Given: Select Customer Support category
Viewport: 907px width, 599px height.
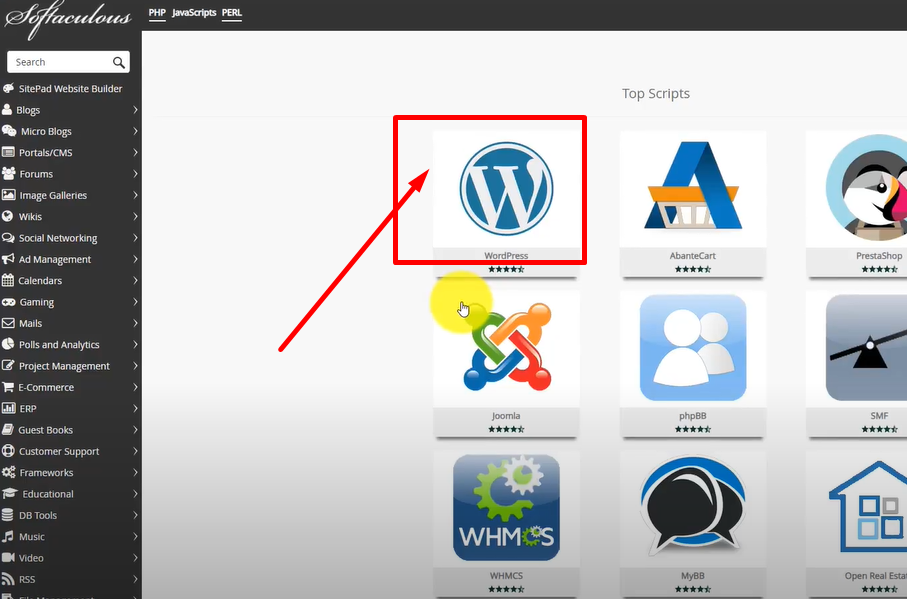Looking at the screenshot, I should tap(59, 452).
